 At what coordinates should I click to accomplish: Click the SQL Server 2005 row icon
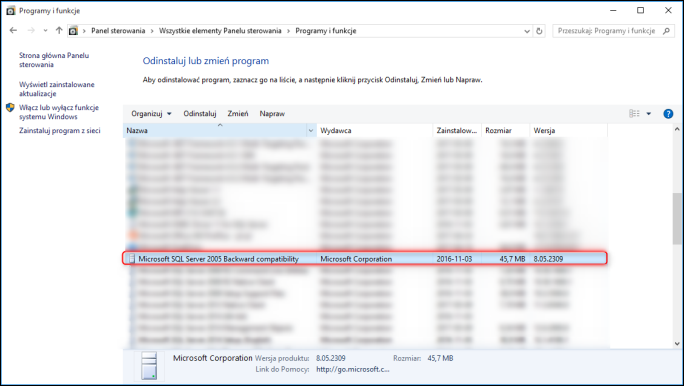point(131,259)
